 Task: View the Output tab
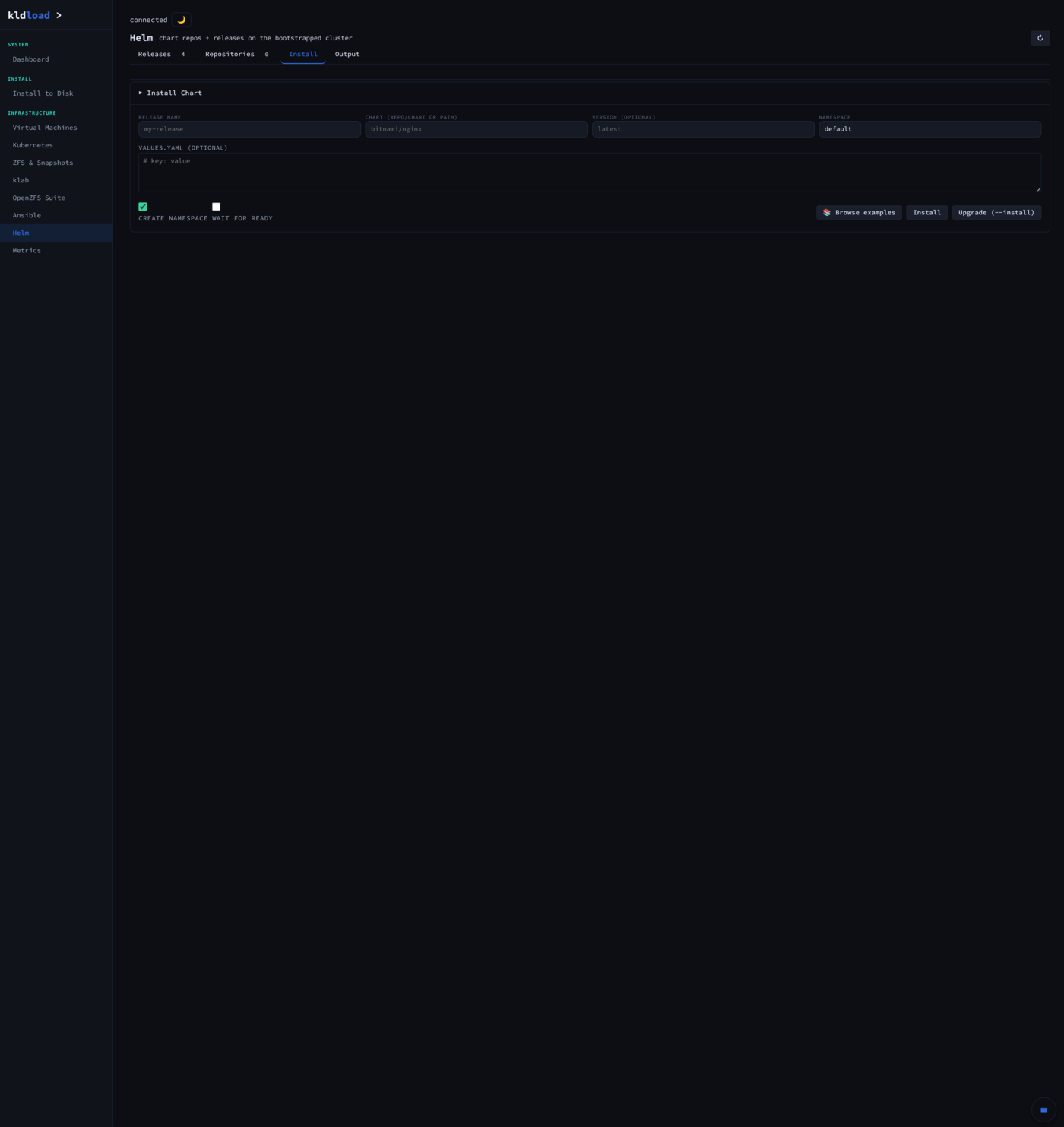coord(347,54)
